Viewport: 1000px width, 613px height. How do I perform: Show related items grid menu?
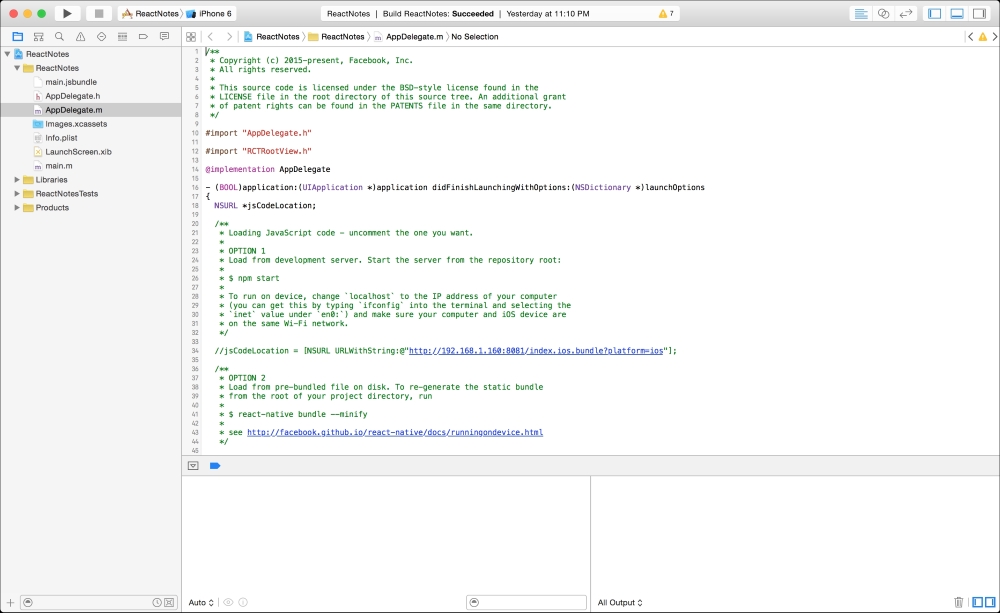coord(191,37)
